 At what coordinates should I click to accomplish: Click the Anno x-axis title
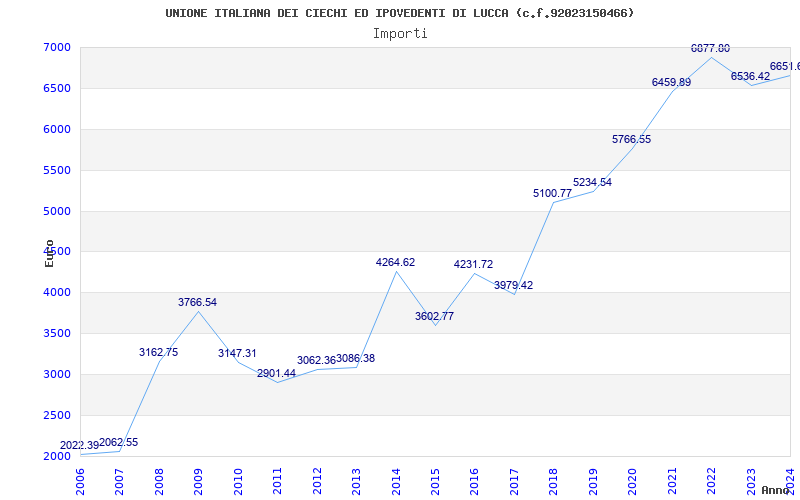pyautogui.click(x=777, y=490)
